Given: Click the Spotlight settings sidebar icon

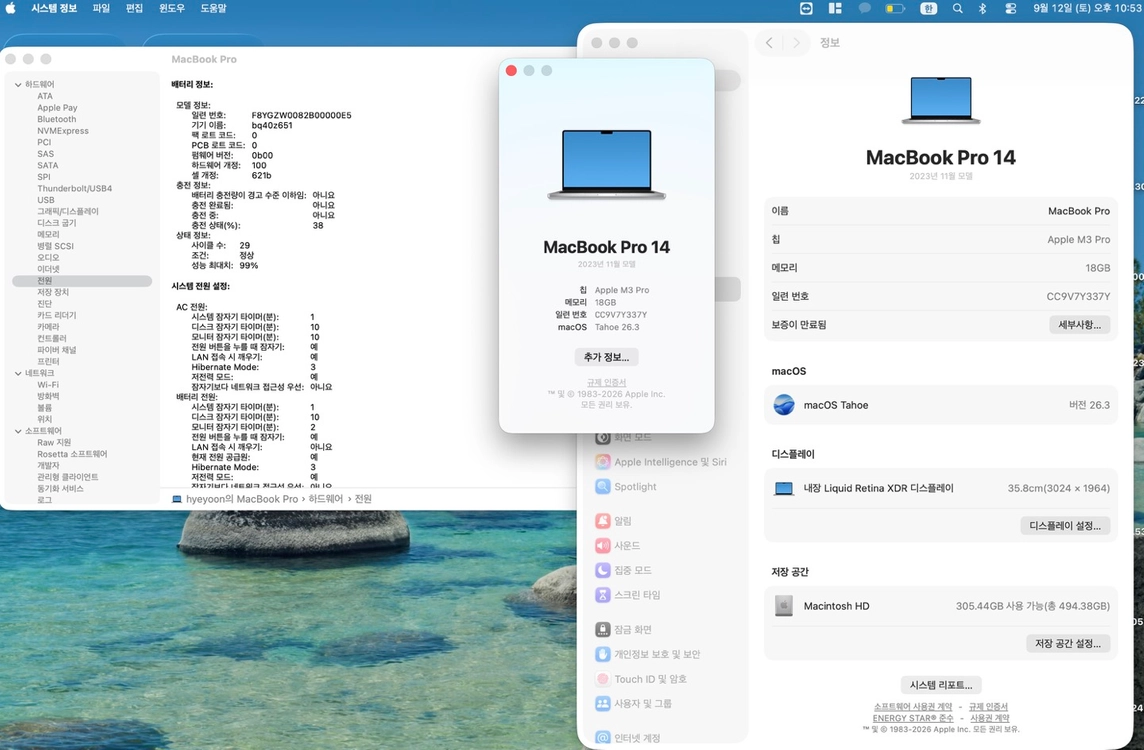Looking at the screenshot, I should pos(603,487).
